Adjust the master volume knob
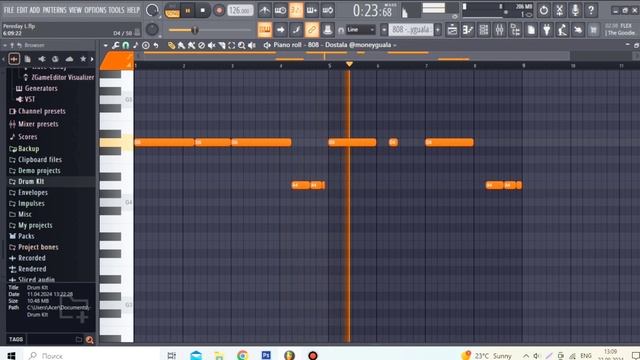640x360 pixels. [x=152, y=10]
